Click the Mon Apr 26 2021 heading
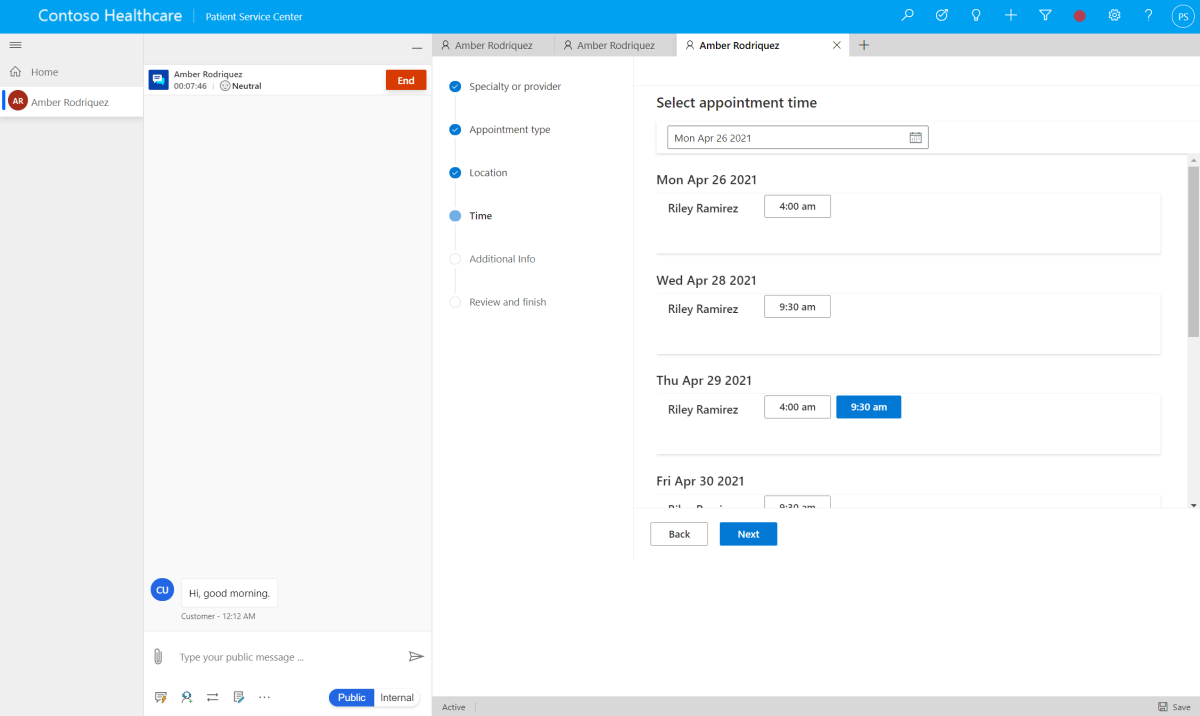This screenshot has height=716, width=1200. (x=706, y=180)
